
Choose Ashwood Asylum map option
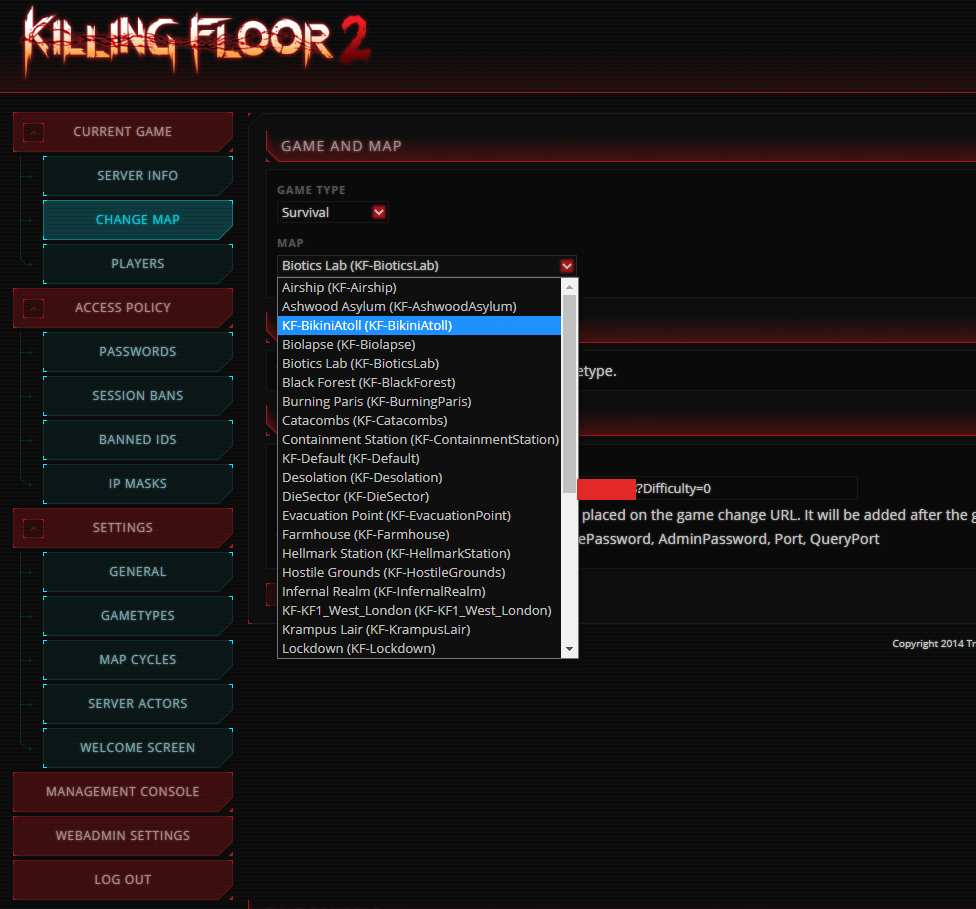(x=419, y=307)
